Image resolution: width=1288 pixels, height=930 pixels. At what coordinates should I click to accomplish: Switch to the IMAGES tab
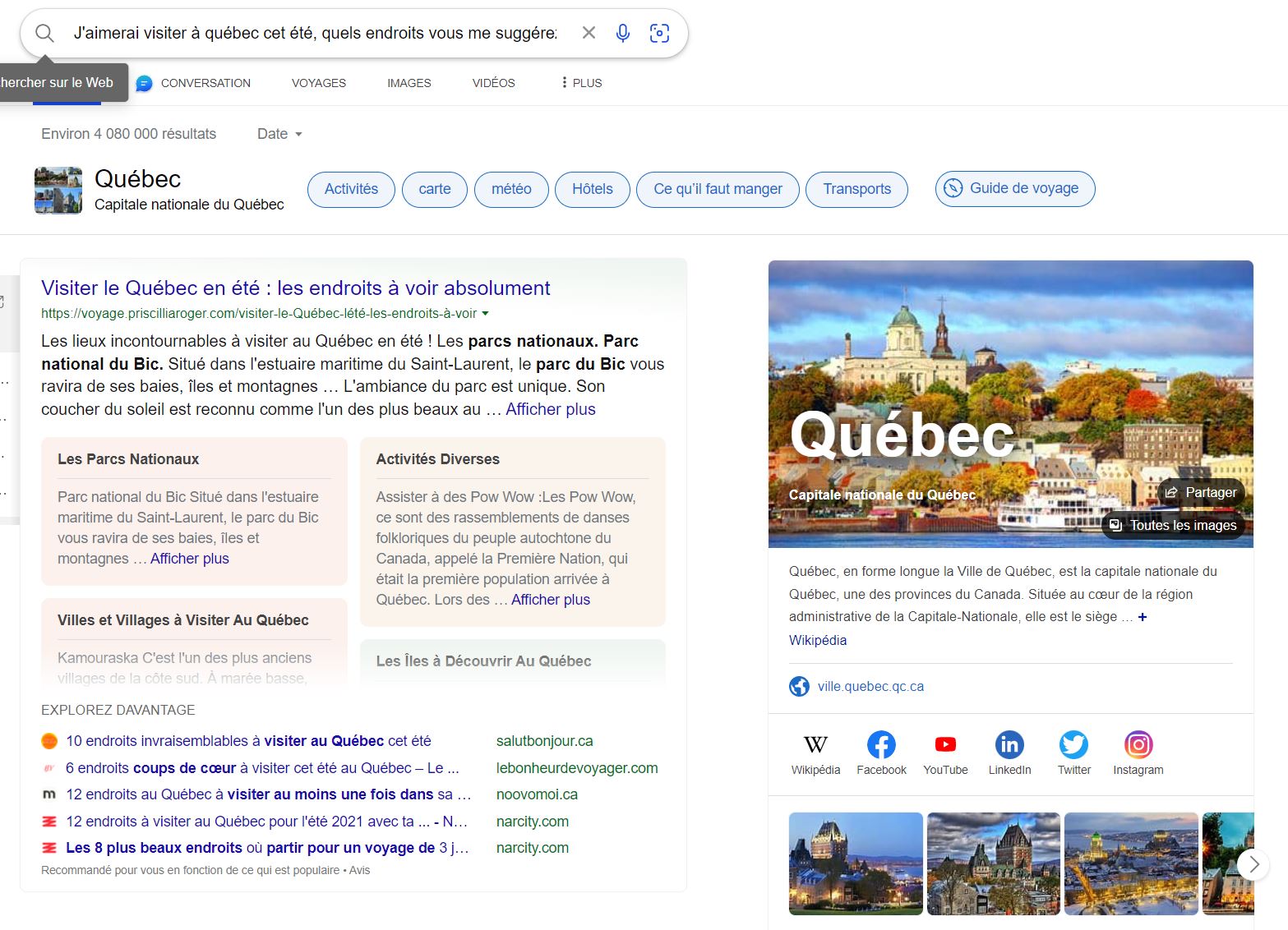pyautogui.click(x=409, y=83)
